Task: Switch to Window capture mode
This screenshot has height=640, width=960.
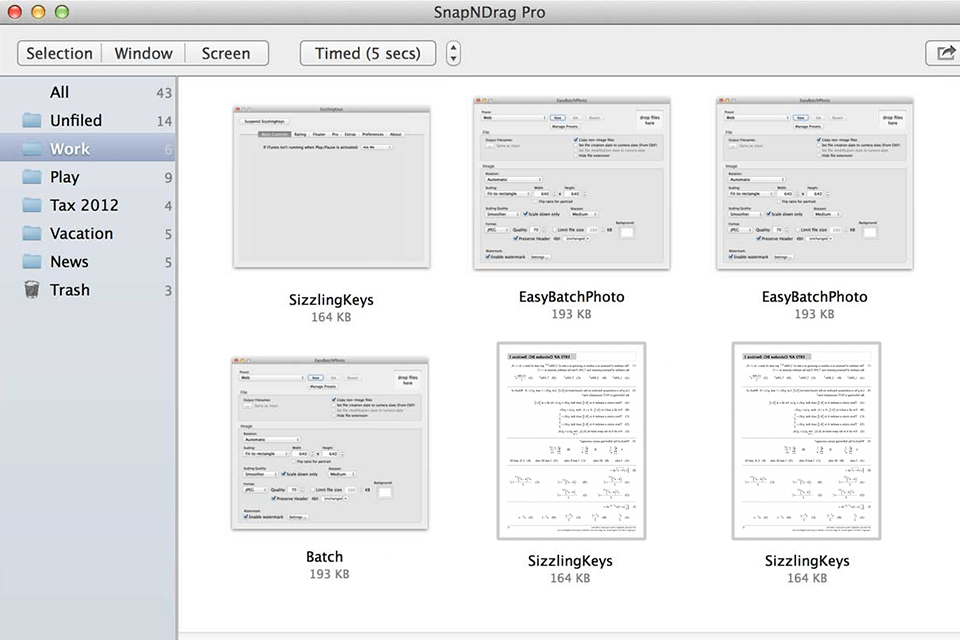Action: pyautogui.click(x=143, y=53)
